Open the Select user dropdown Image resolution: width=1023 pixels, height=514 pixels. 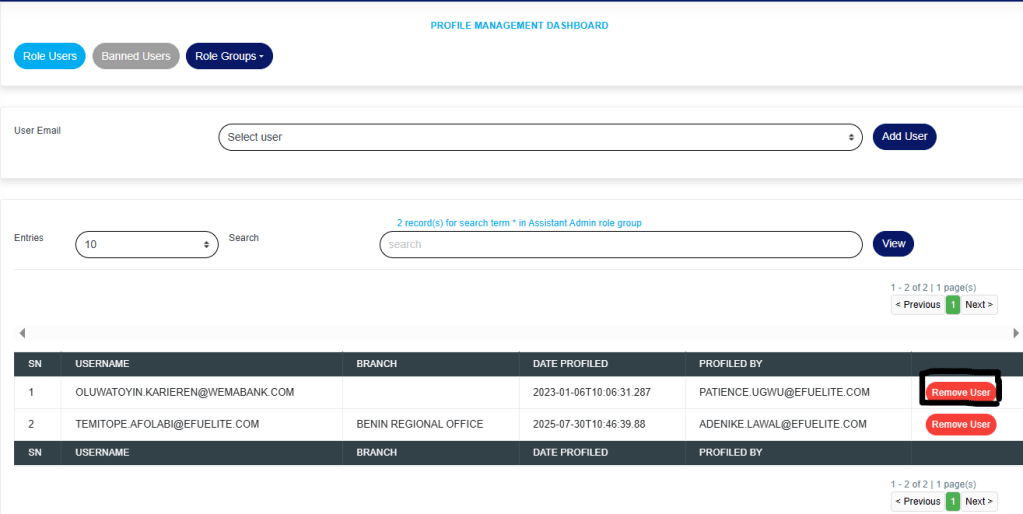pyautogui.click(x=540, y=137)
